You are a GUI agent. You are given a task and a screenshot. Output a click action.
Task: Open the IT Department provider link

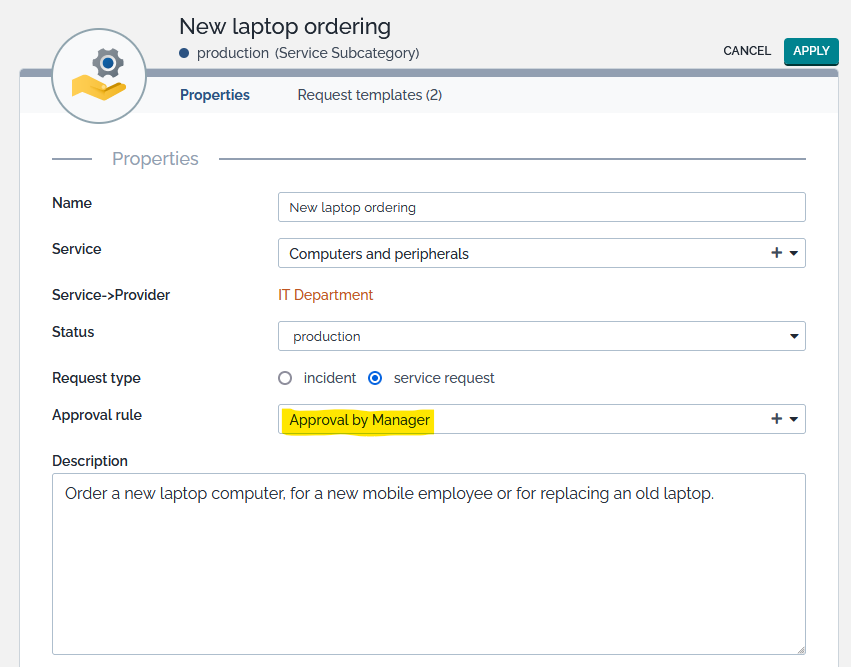point(325,295)
